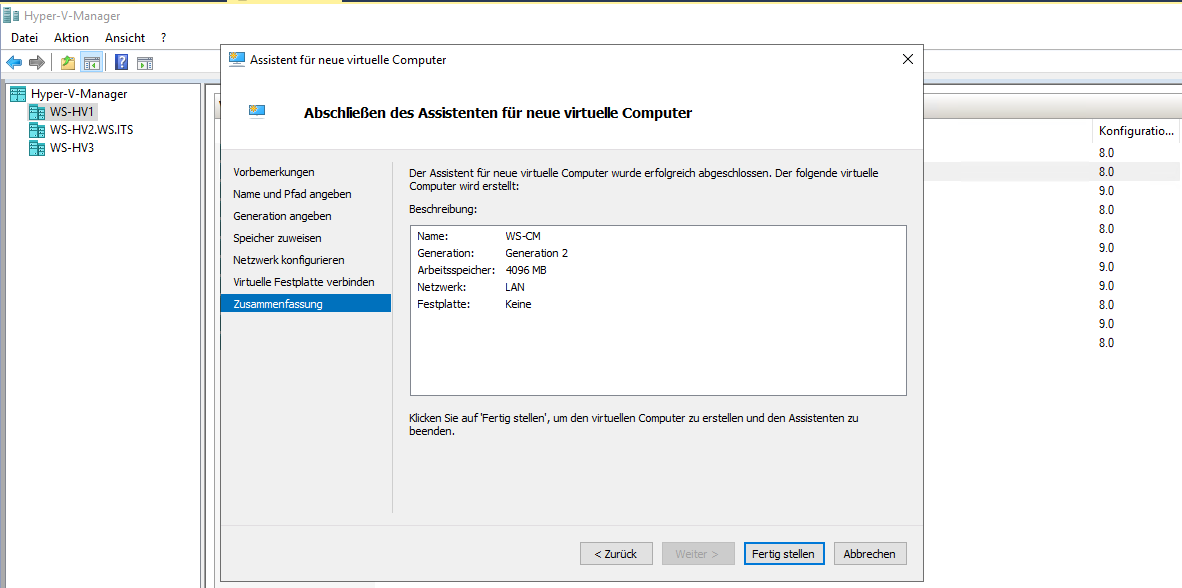Click the Forward arrow toolbar icon
Image resolution: width=1182 pixels, height=588 pixels.
[37, 63]
